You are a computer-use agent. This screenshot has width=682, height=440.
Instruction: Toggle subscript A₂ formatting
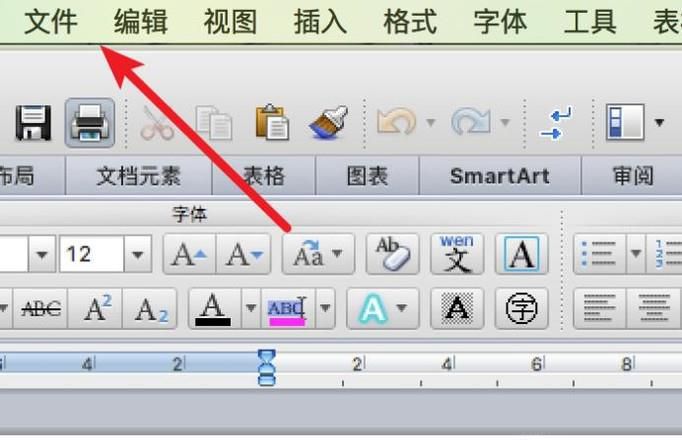(150, 309)
